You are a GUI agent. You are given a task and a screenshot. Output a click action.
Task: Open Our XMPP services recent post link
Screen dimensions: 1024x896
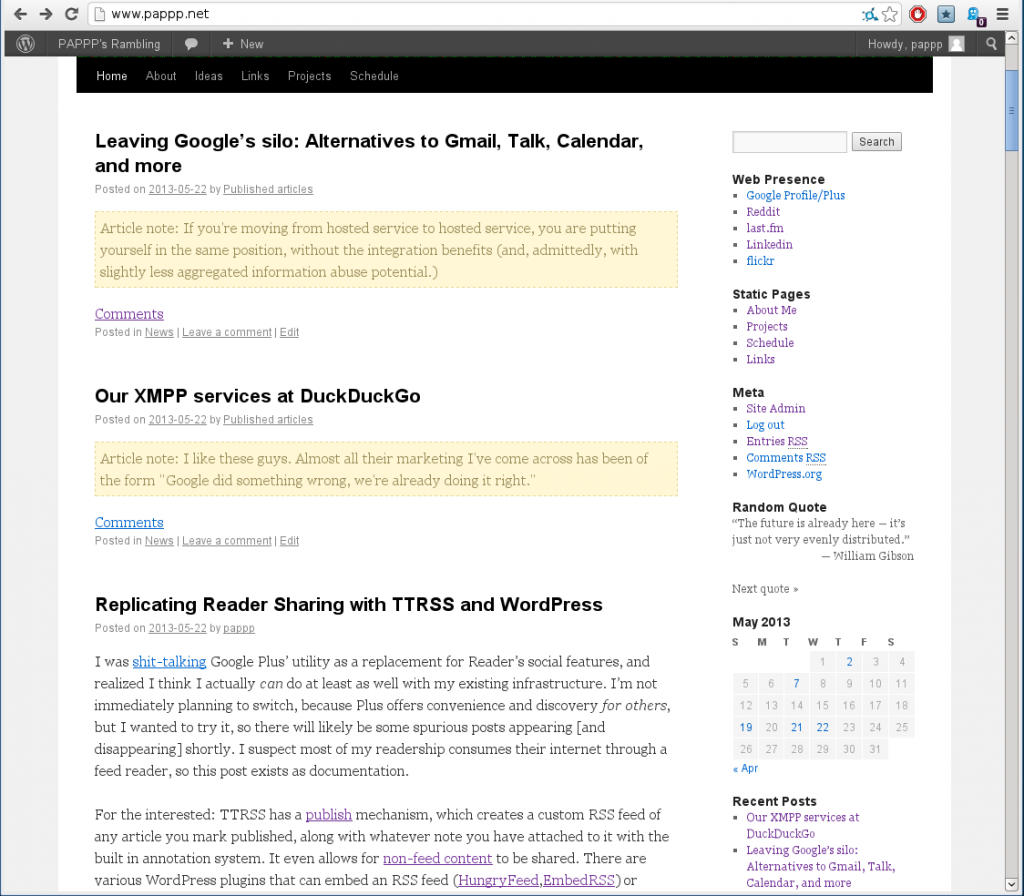tap(803, 825)
